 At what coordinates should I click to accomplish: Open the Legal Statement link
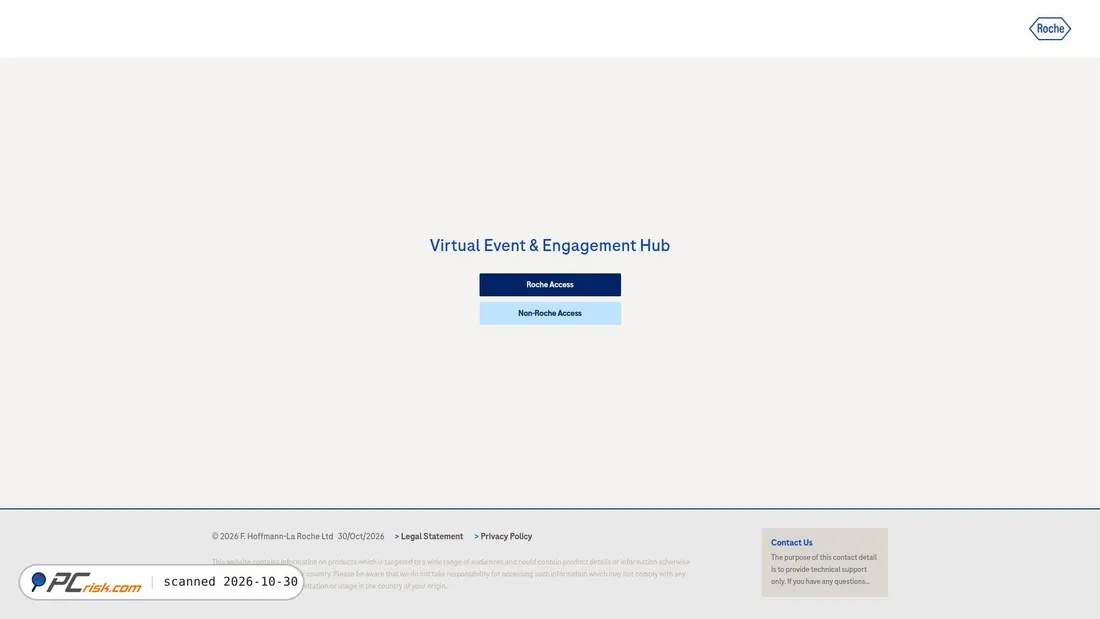tap(429, 536)
